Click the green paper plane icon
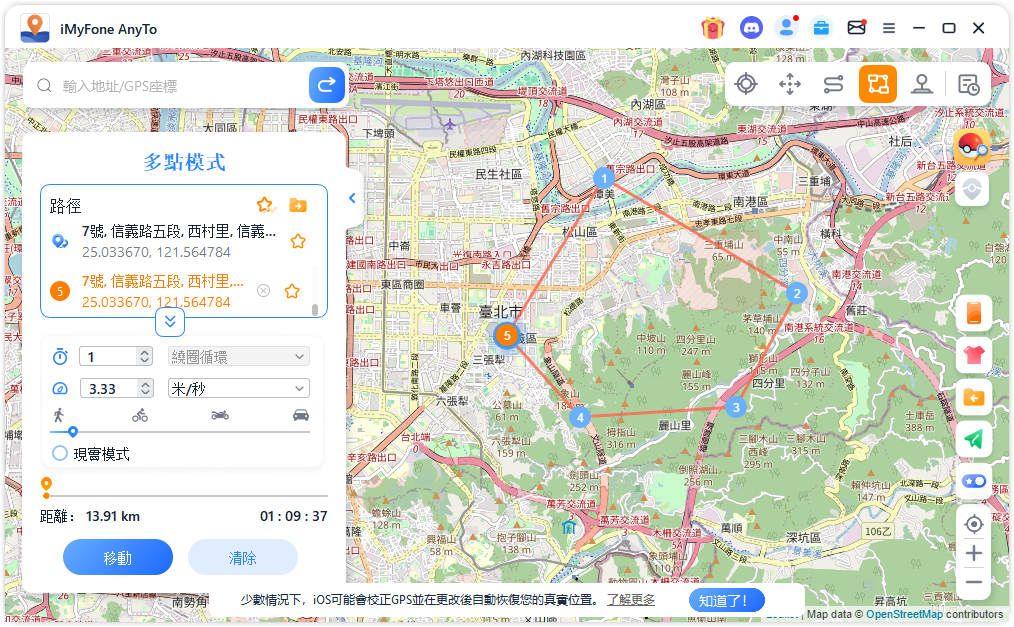The image size is (1014, 627). (973, 440)
